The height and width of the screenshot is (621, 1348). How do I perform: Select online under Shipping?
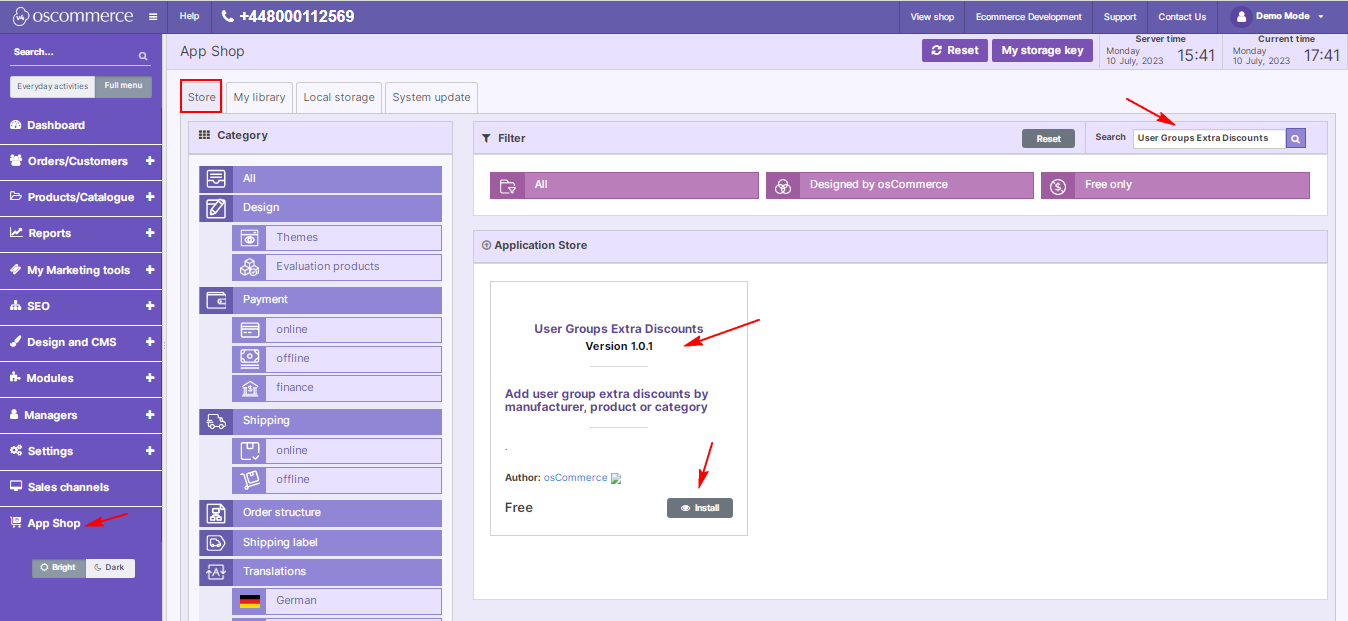coord(337,451)
